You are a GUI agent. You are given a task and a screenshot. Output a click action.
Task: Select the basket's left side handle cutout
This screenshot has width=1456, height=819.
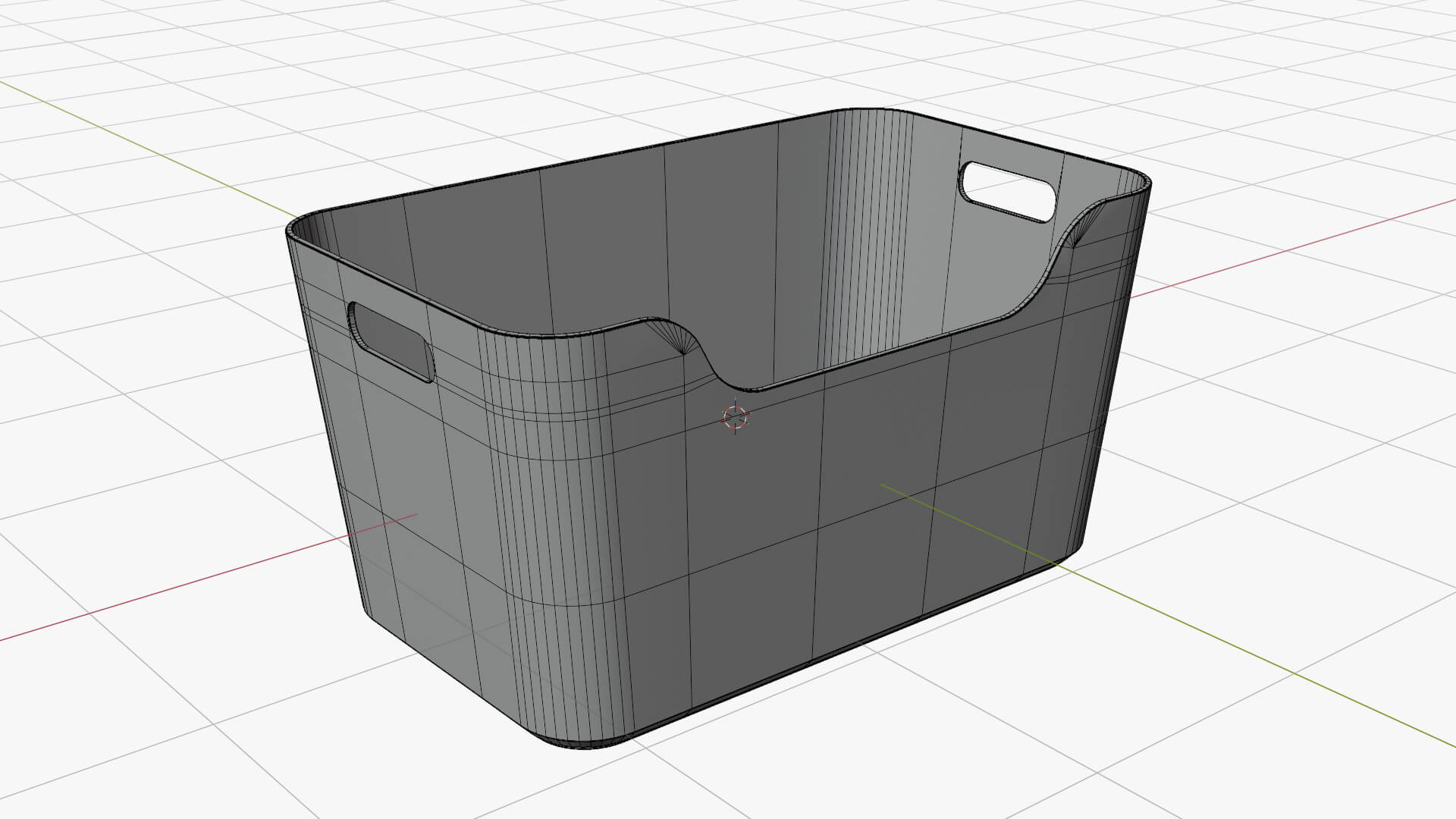pos(391,341)
